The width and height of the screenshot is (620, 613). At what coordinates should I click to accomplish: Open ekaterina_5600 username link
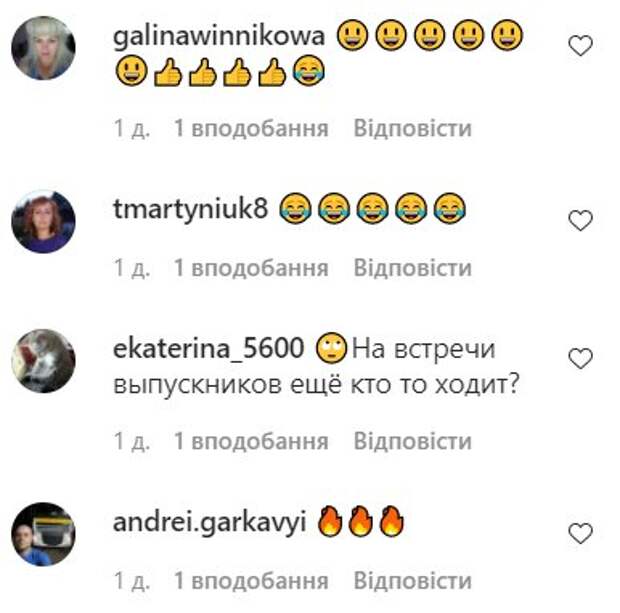[209, 349]
